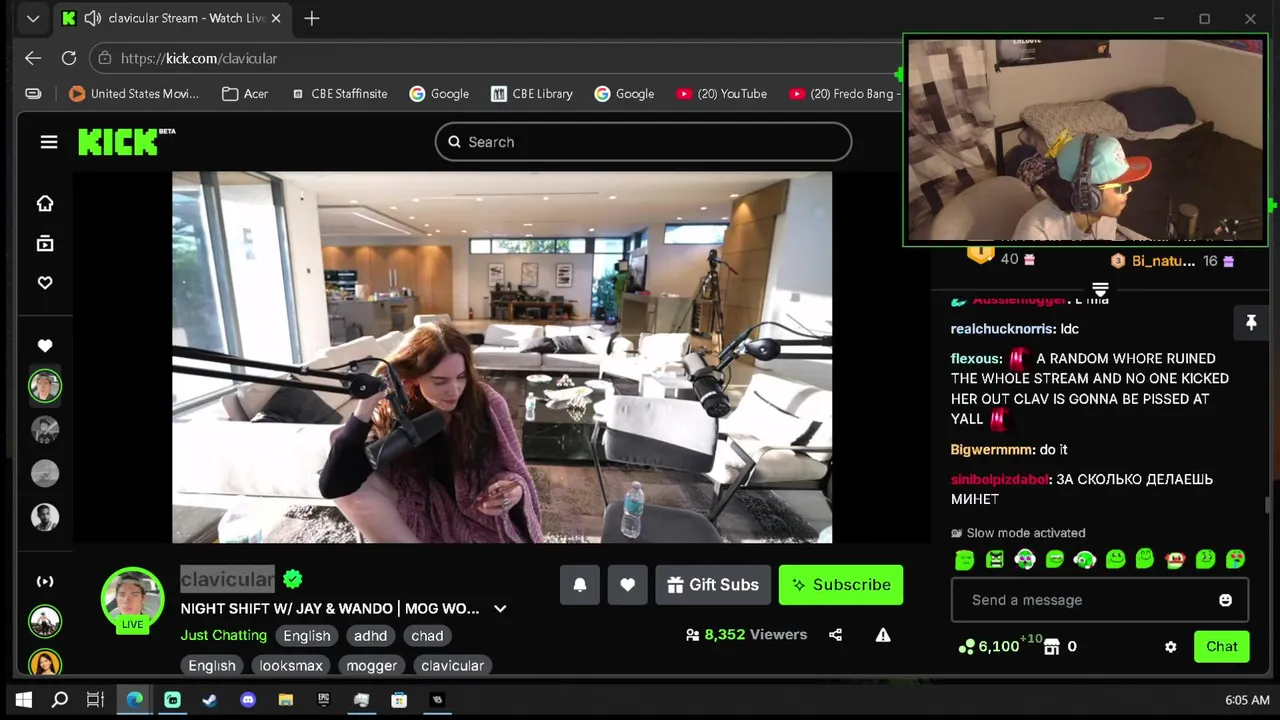Screen dimensions: 1280x720
Task: Open flexous's profile from chat
Action: pyautogui.click(x=976, y=358)
